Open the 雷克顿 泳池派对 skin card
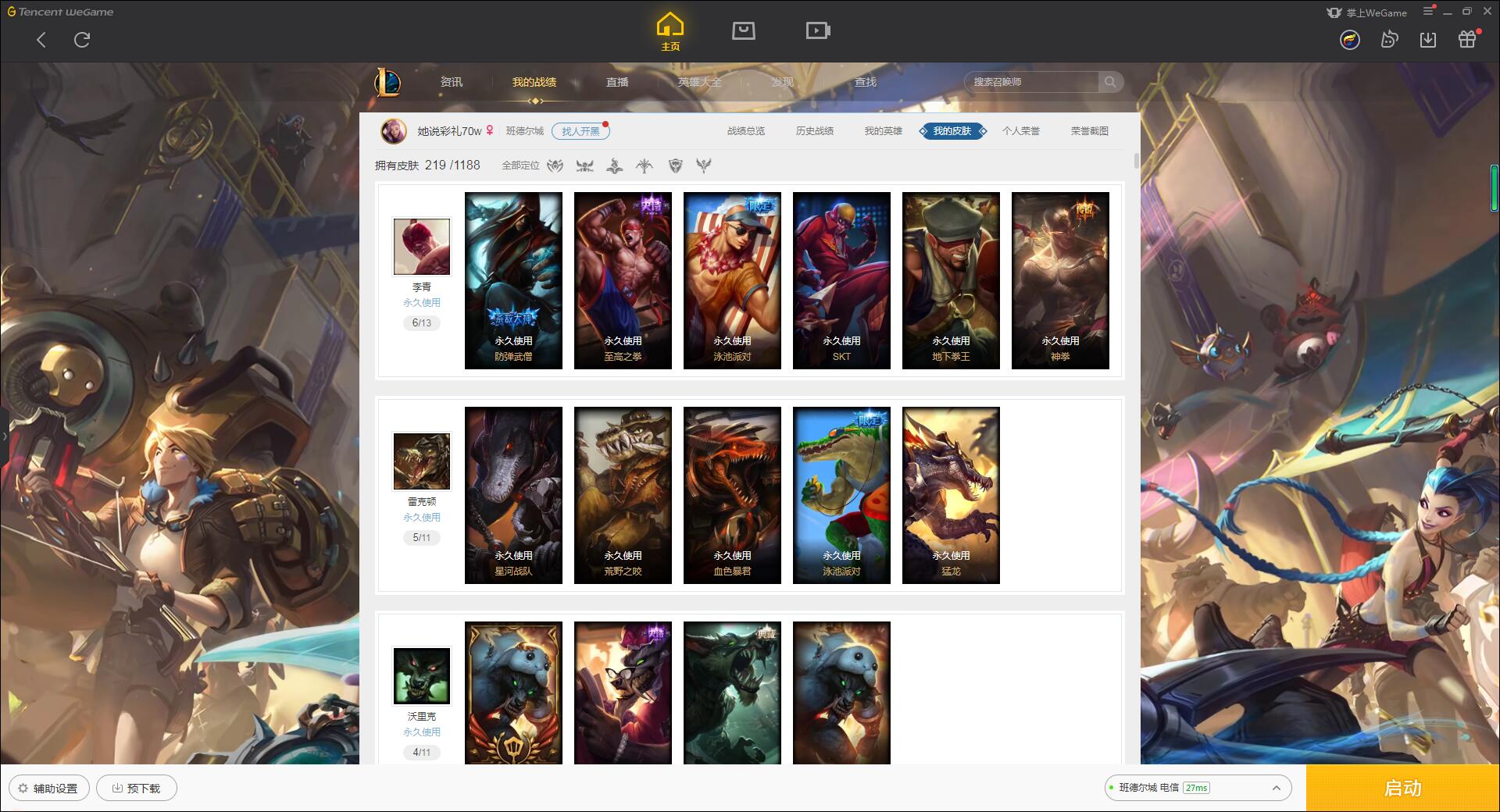 (841, 495)
